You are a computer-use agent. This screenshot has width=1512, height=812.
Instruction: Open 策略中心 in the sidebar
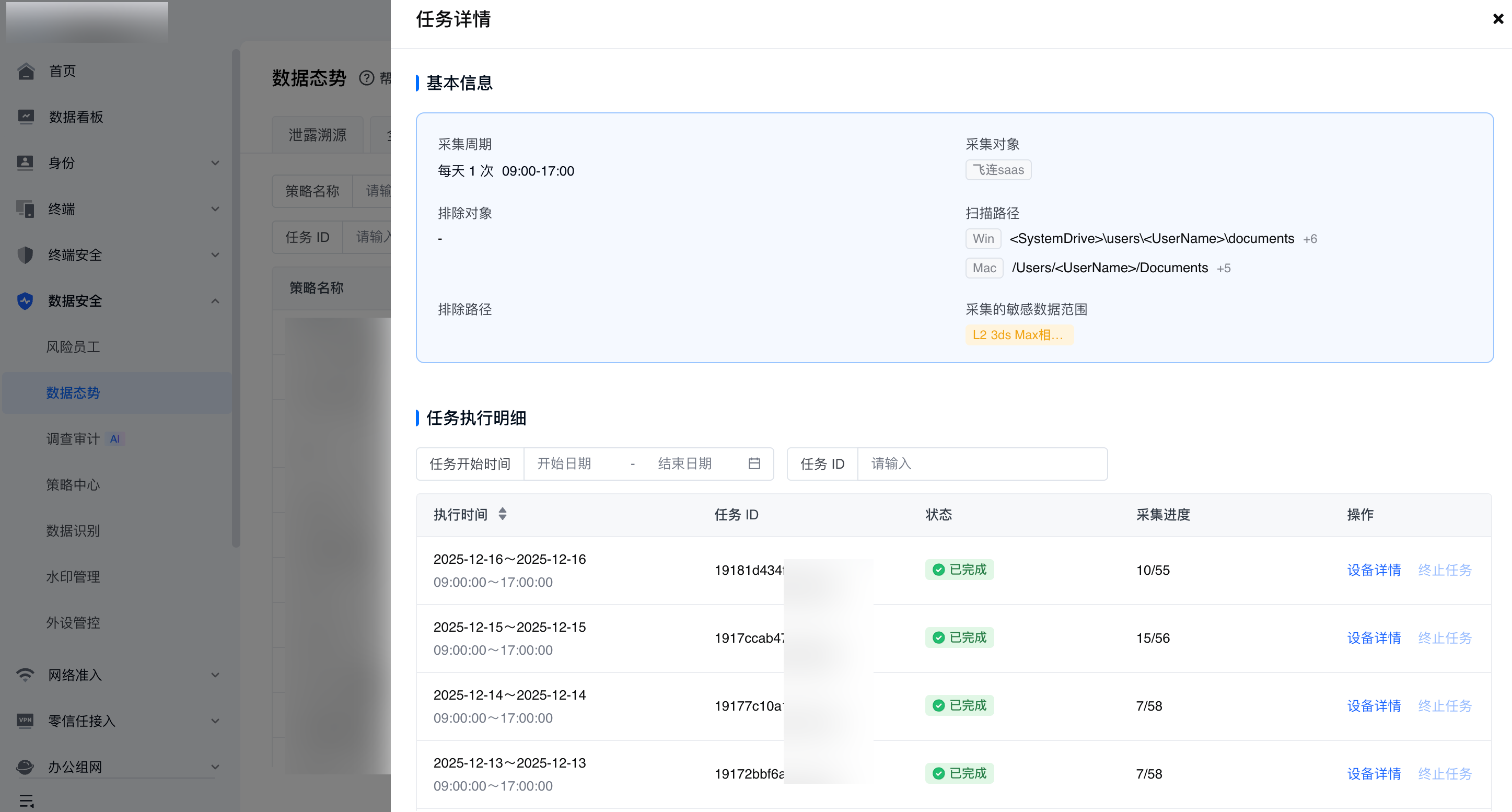(x=73, y=485)
